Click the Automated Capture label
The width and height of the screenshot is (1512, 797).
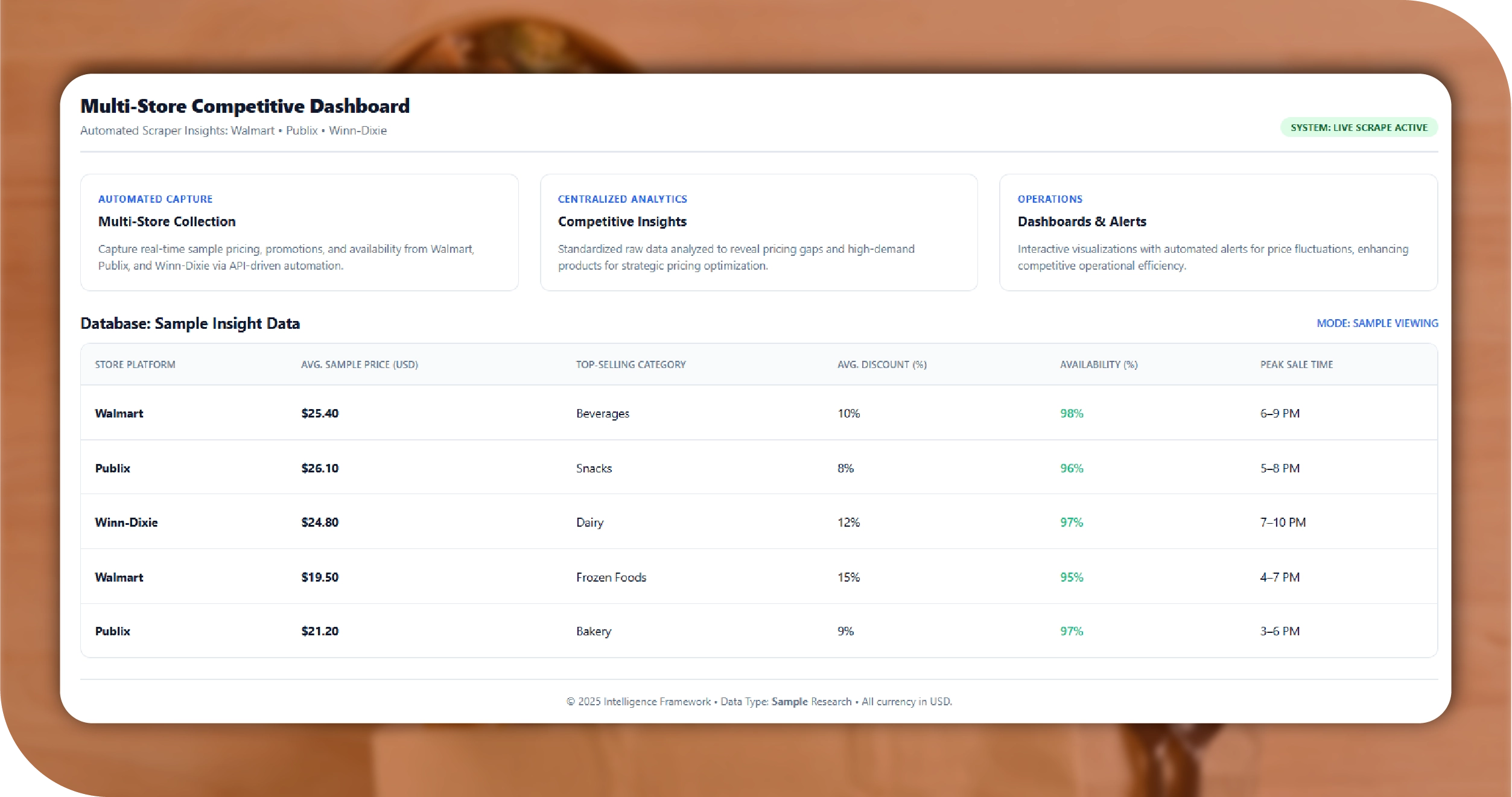[x=155, y=199]
